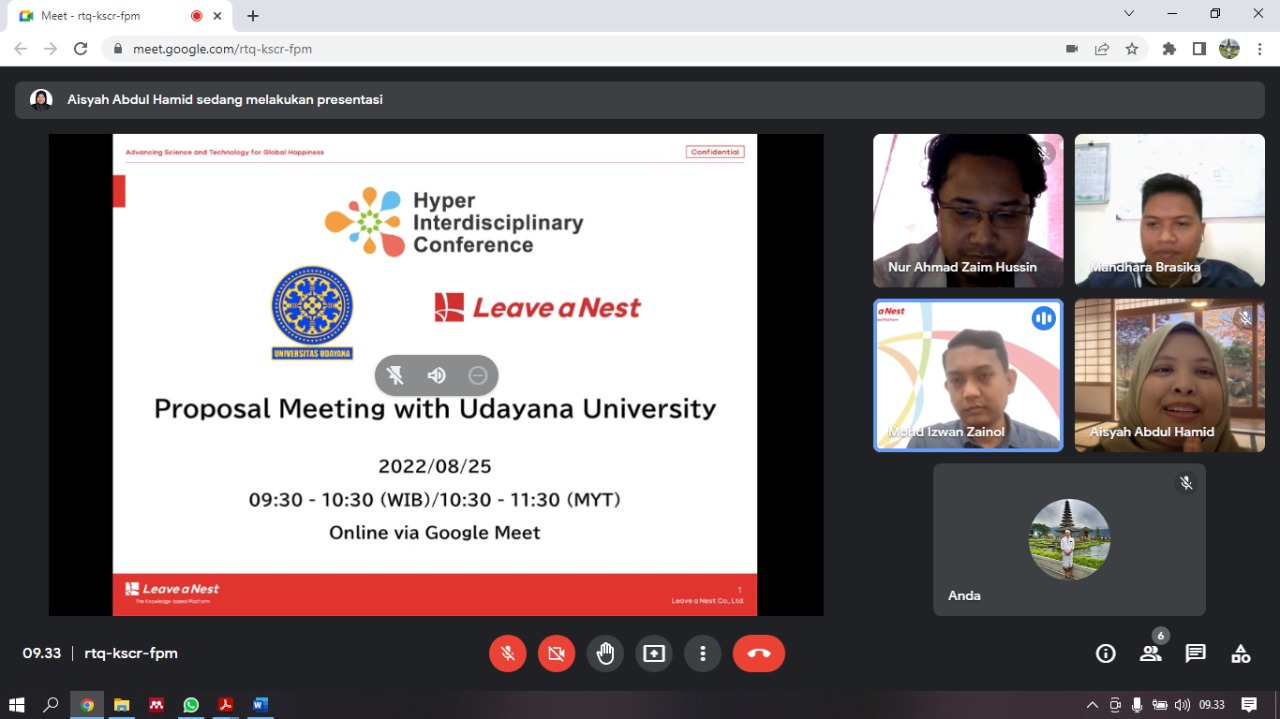Select Nur Ahmad Zaim Hussin video tile
1280x719 pixels.
point(968,210)
